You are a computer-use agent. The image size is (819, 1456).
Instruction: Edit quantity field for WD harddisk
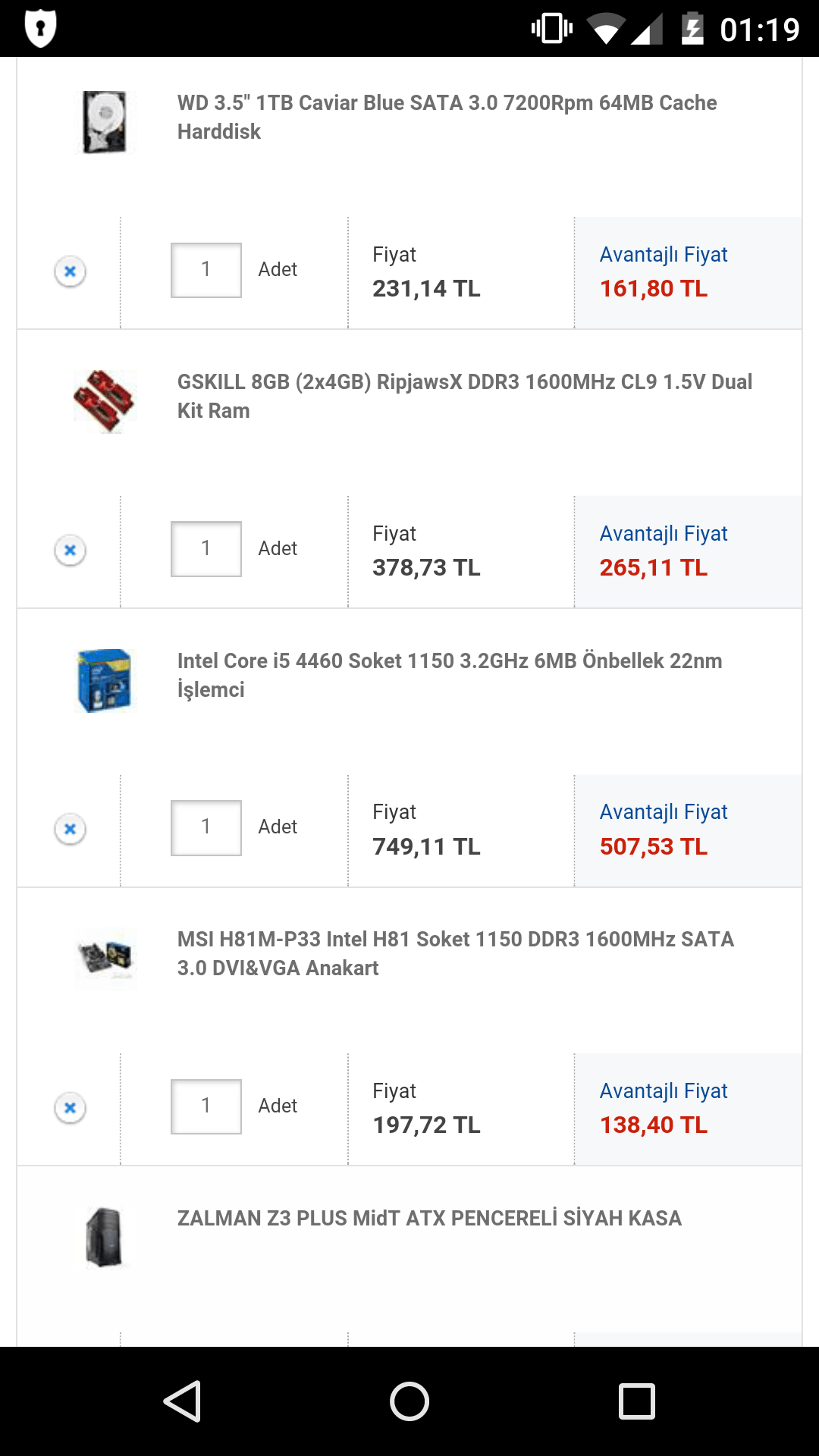(206, 270)
